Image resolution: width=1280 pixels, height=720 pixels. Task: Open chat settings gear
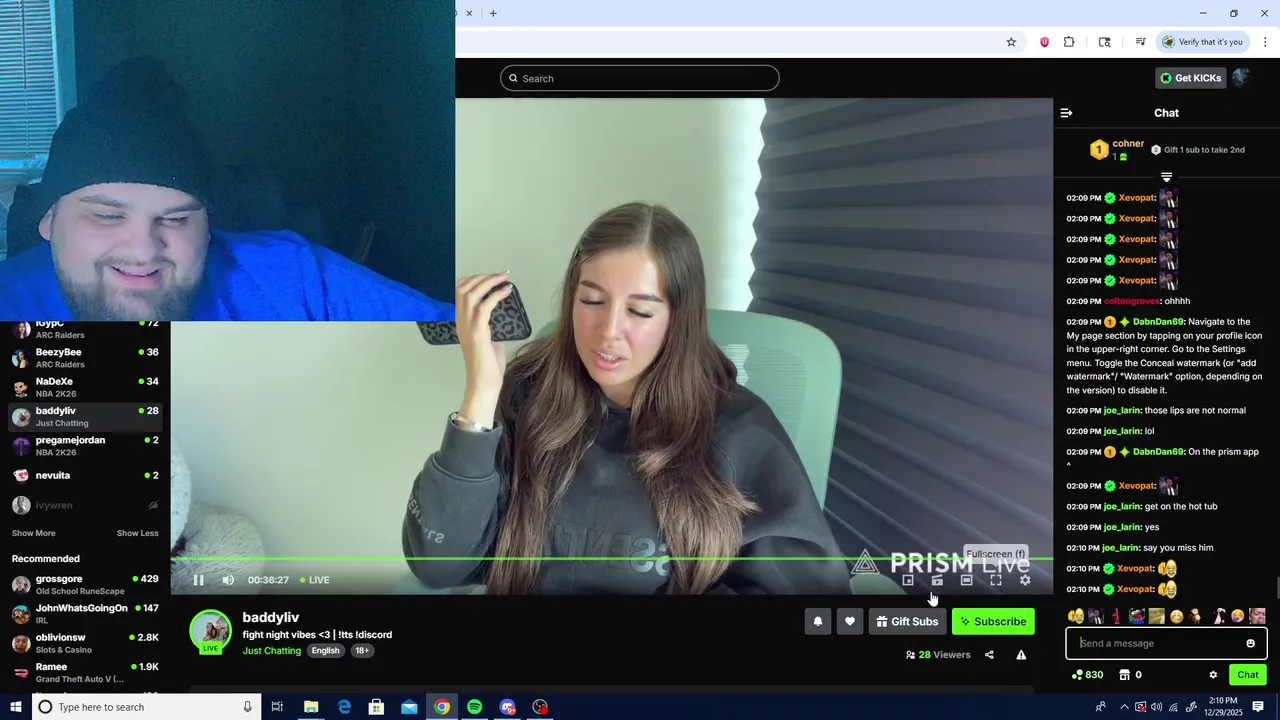pos(1213,675)
